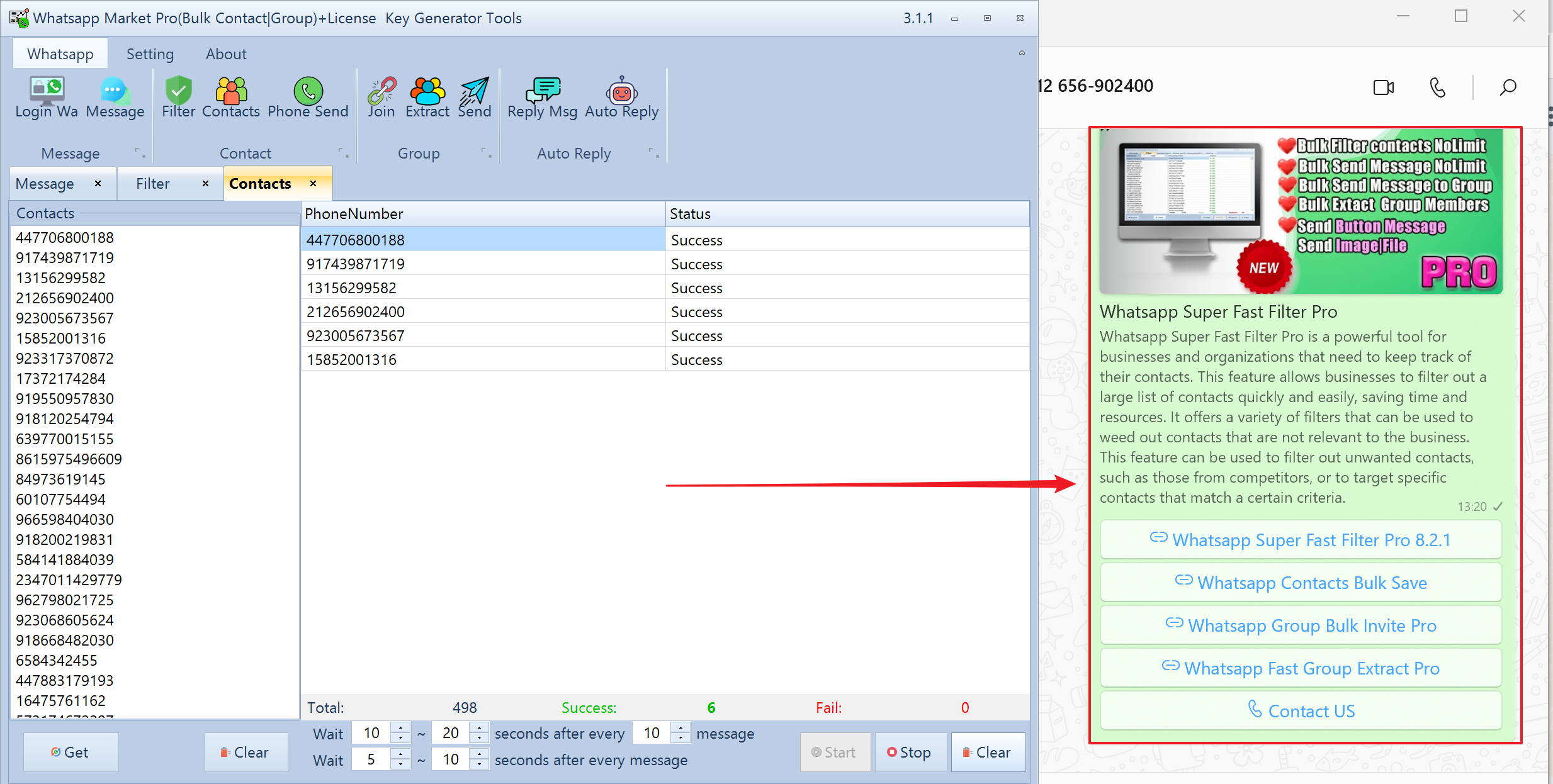Viewport: 1553px width, 784px height.
Task: Increase the second Wait minimum value 5
Action: 401,754
